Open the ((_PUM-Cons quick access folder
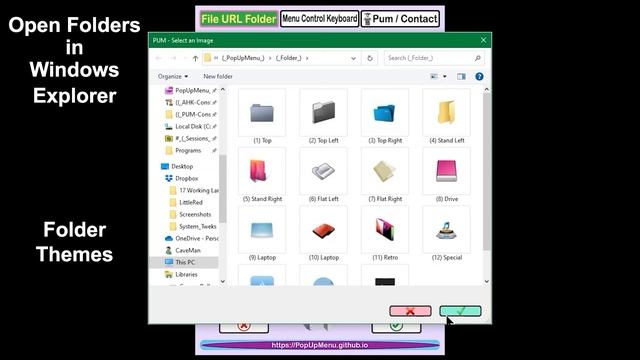 coord(190,114)
